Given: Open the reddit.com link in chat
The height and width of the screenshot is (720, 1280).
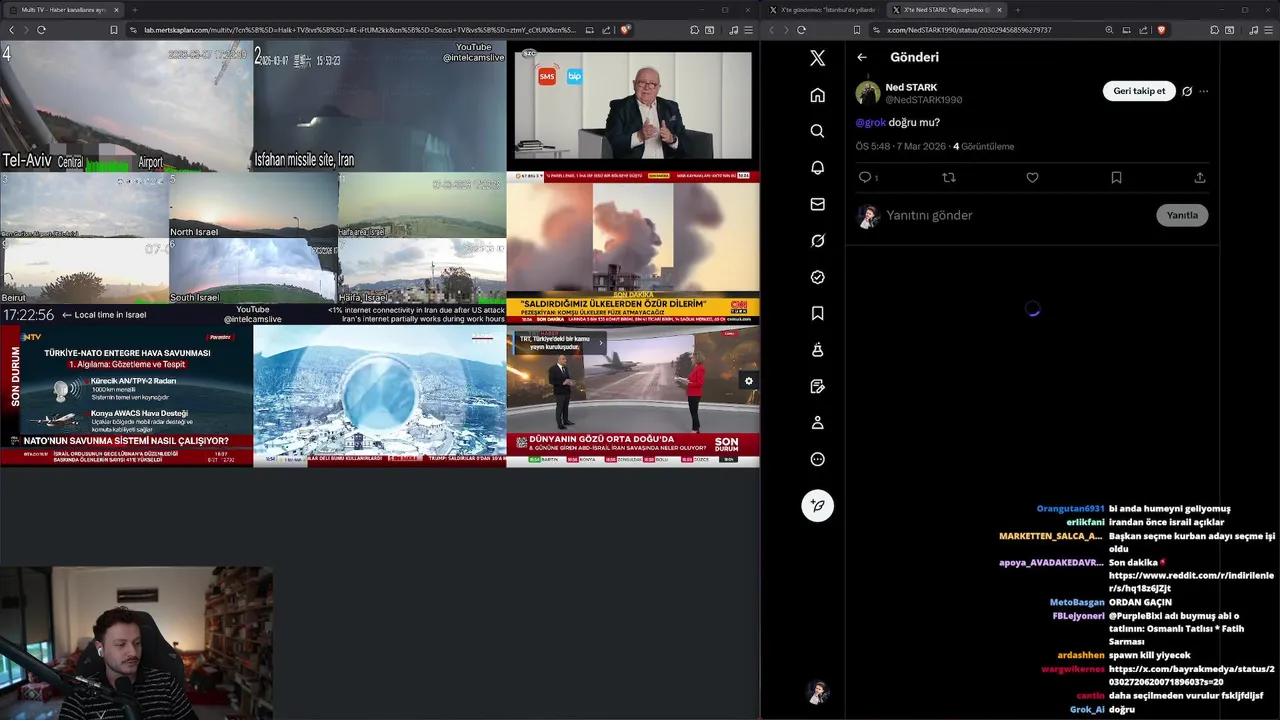Looking at the screenshot, I should 1191,582.
